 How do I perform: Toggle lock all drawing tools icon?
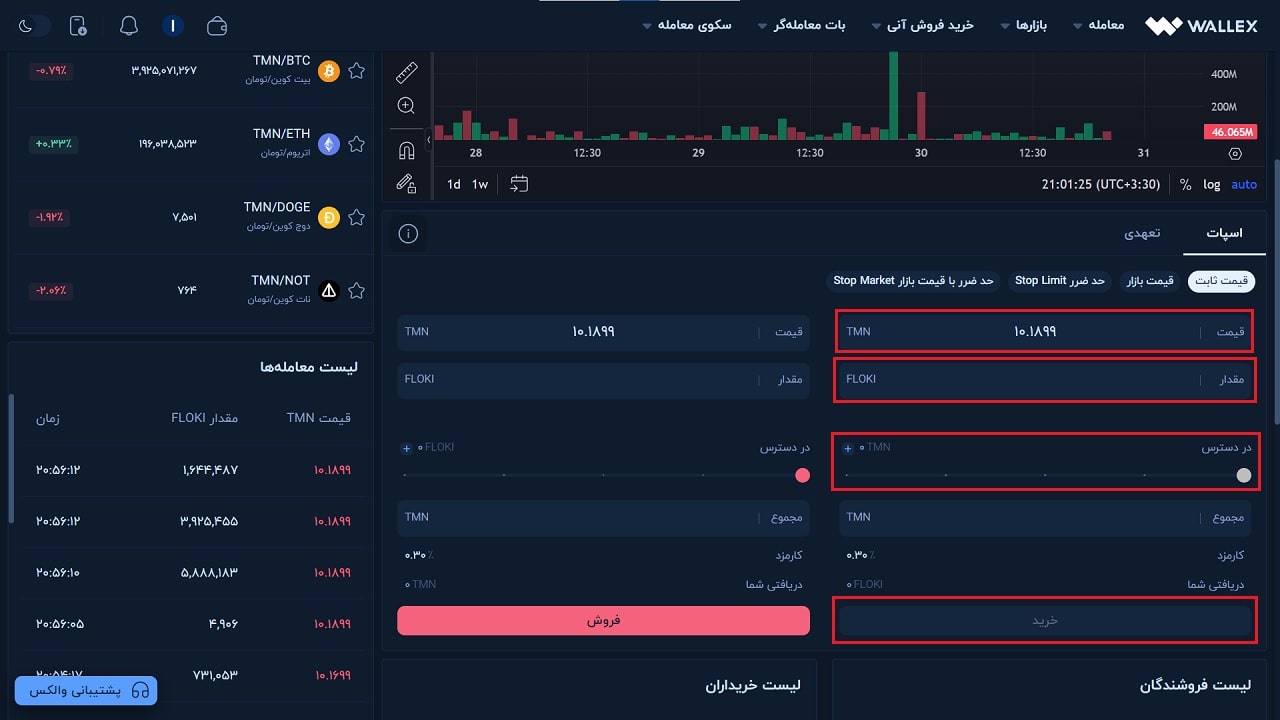[406, 183]
